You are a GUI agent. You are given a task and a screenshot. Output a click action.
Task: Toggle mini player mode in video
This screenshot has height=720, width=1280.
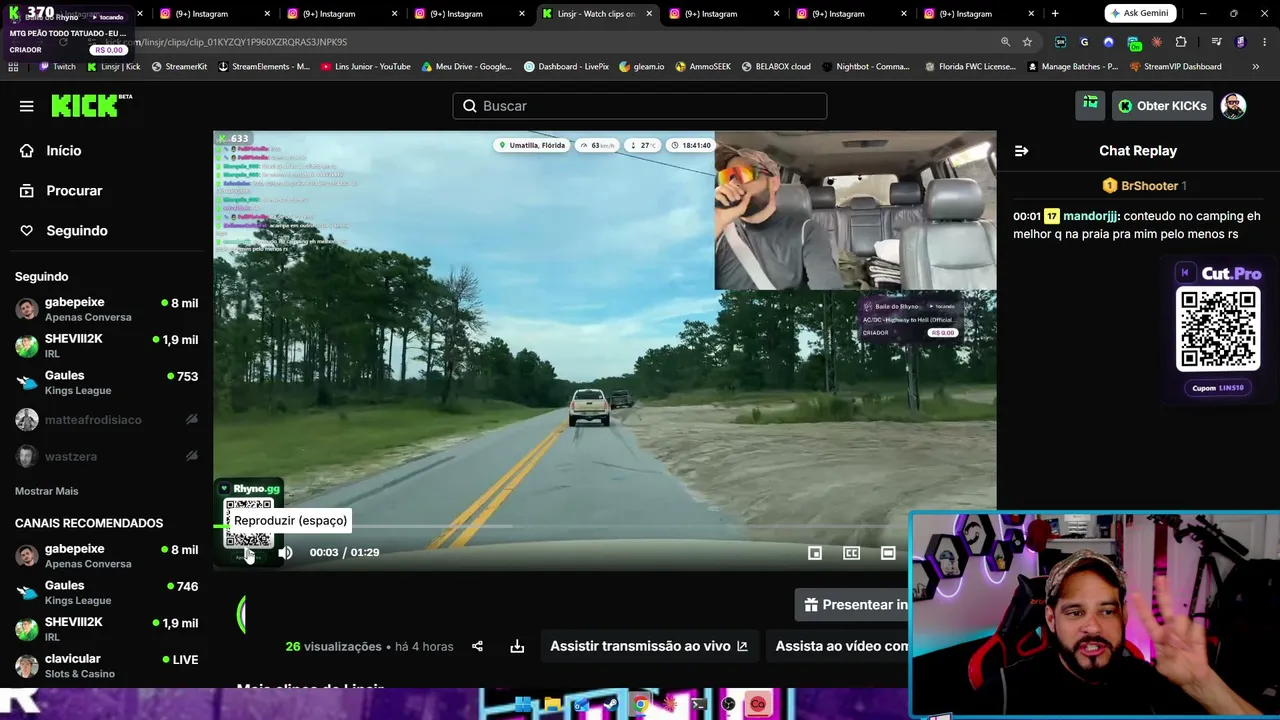tap(815, 553)
